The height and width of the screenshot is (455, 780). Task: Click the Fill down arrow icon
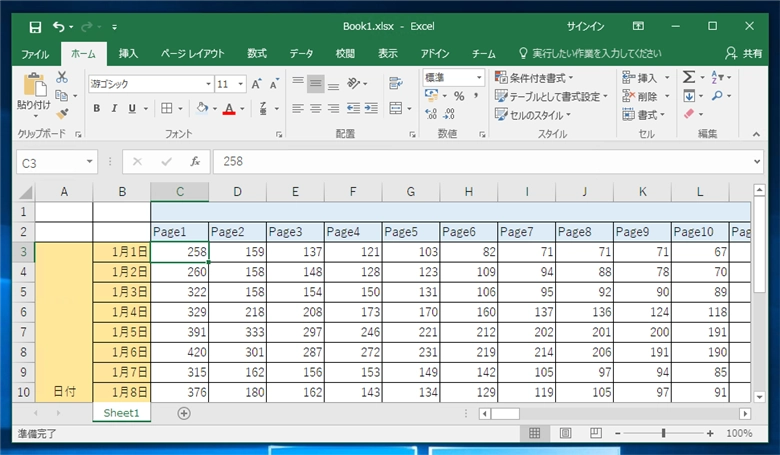tap(689, 95)
